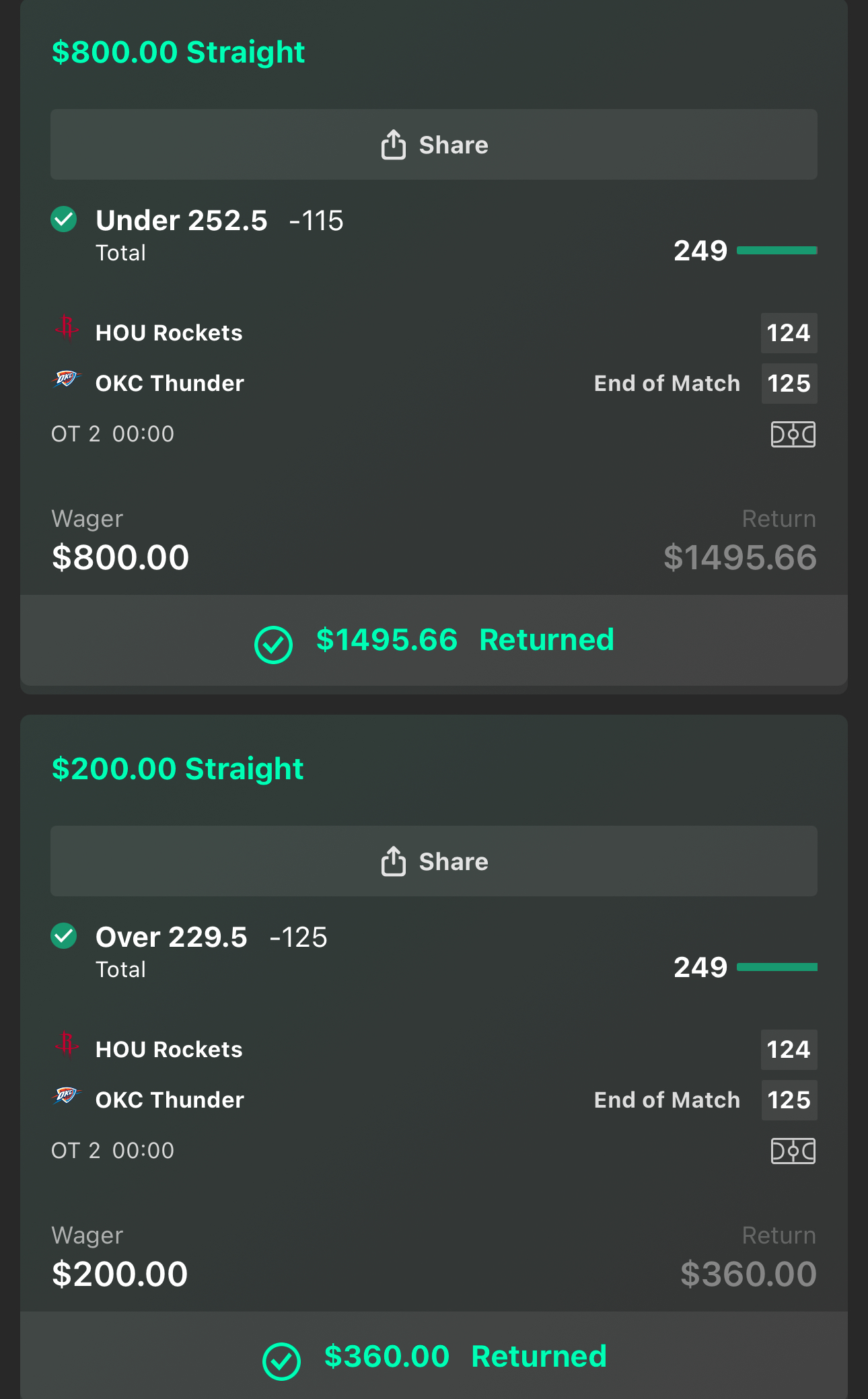Image resolution: width=868 pixels, height=1399 pixels.
Task: Select the Over 229.5 -125 selection
Action: point(211,937)
